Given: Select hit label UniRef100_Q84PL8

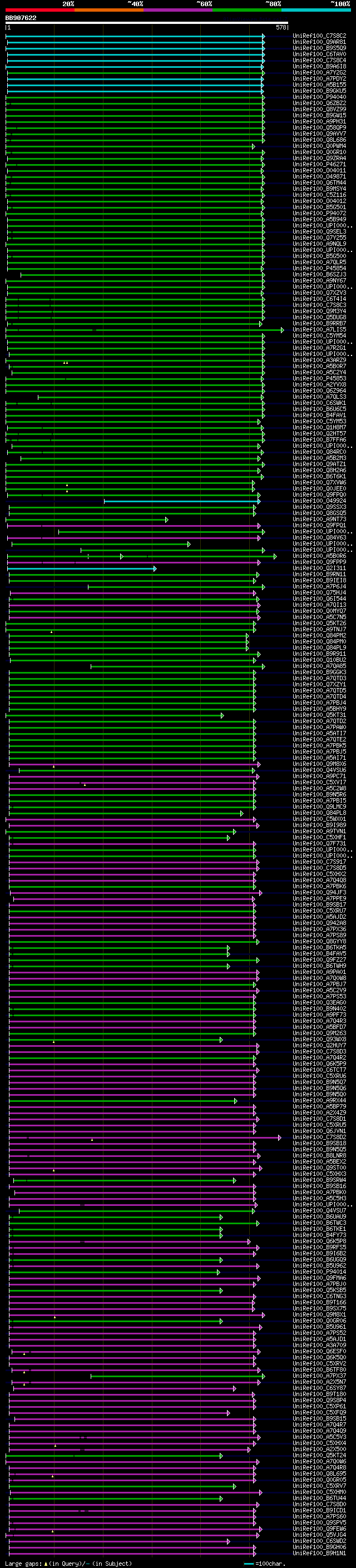Looking at the screenshot, I should 319,813.
